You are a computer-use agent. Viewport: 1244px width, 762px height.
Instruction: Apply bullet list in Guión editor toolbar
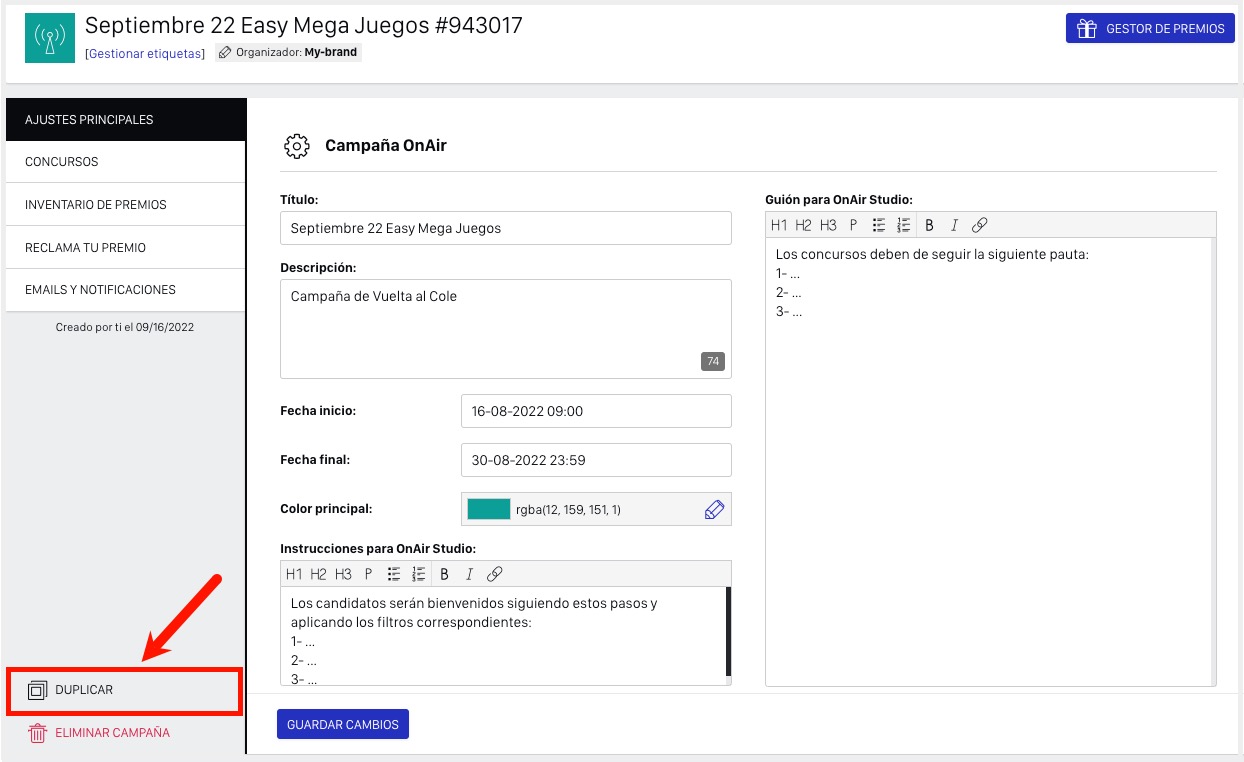(879, 225)
